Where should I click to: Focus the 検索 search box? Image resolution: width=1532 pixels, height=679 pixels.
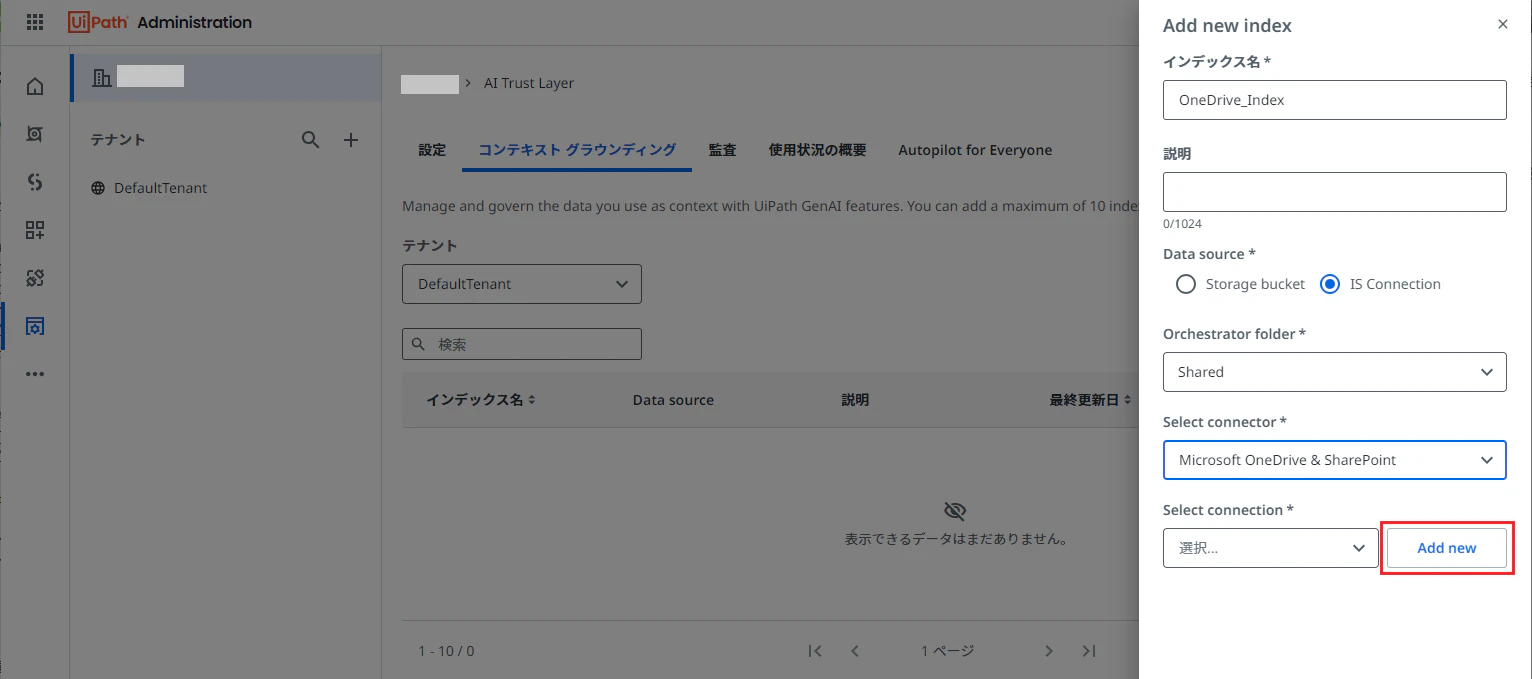point(522,344)
